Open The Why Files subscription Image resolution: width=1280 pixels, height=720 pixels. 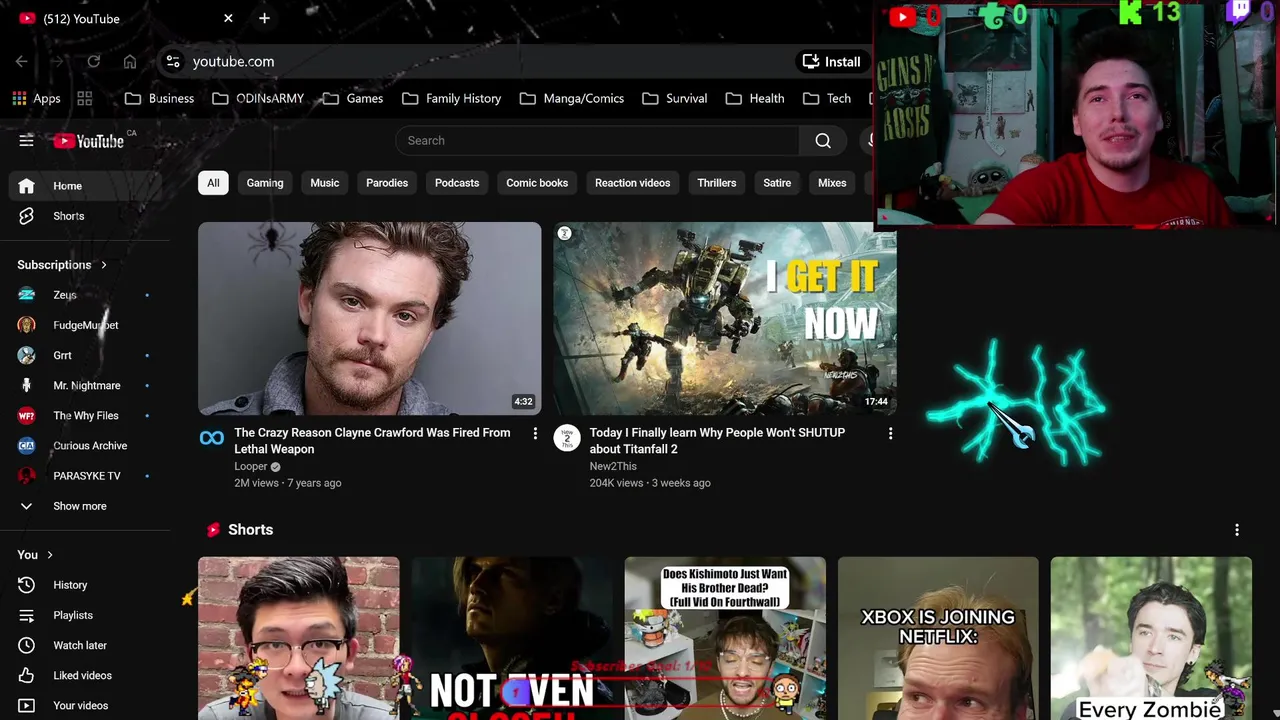point(85,415)
